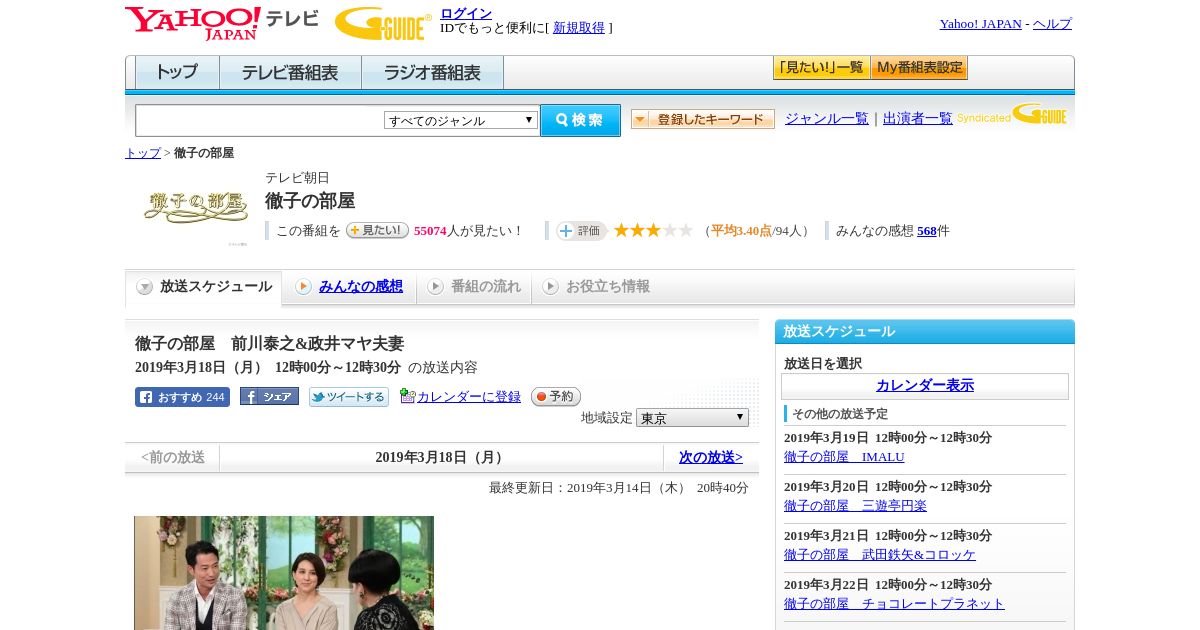Open the テレビ番組表 navigation tab
Viewport: 1200px width, 630px height.
(x=290, y=72)
